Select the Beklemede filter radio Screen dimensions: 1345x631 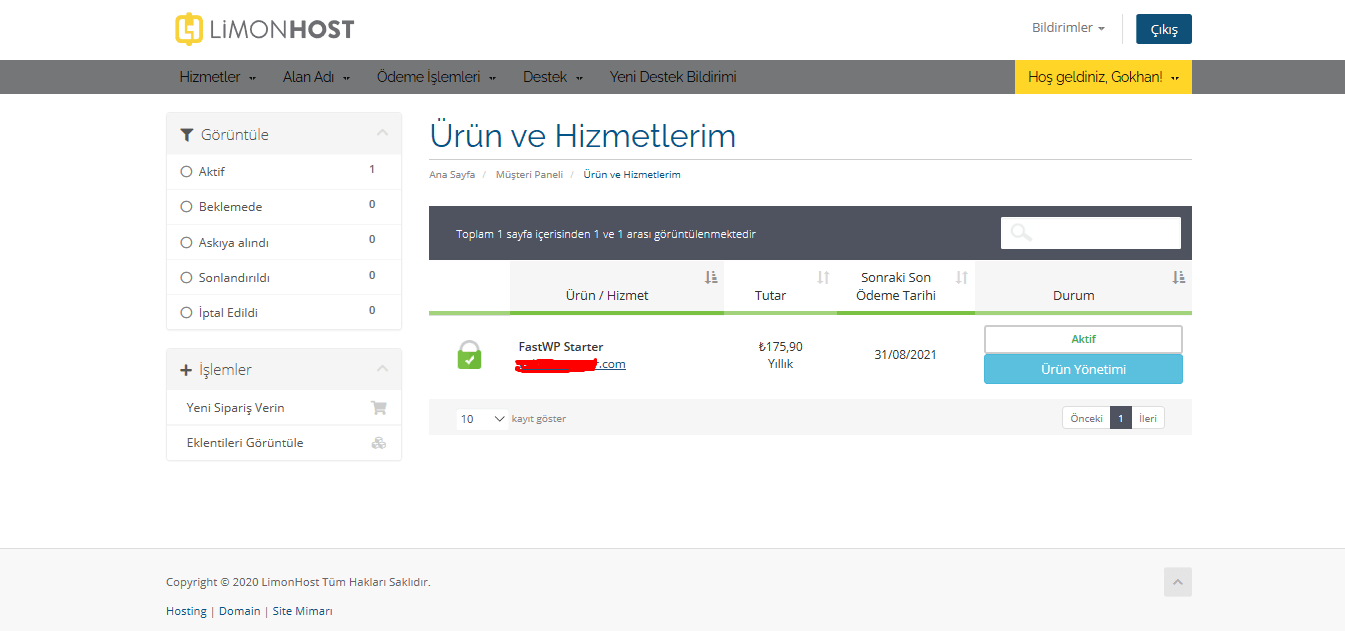point(186,207)
